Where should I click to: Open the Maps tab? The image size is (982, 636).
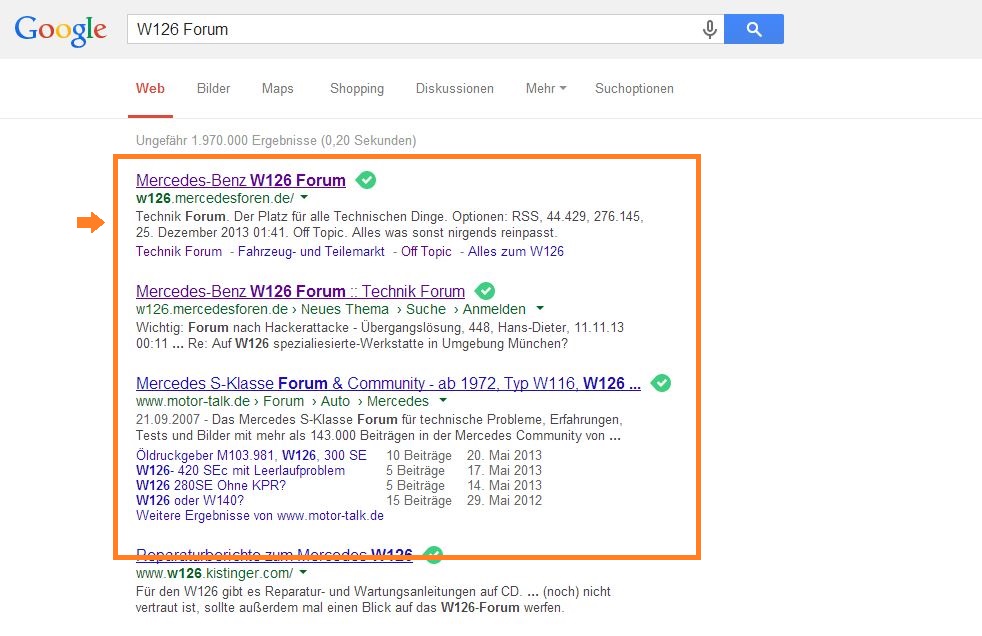point(277,88)
